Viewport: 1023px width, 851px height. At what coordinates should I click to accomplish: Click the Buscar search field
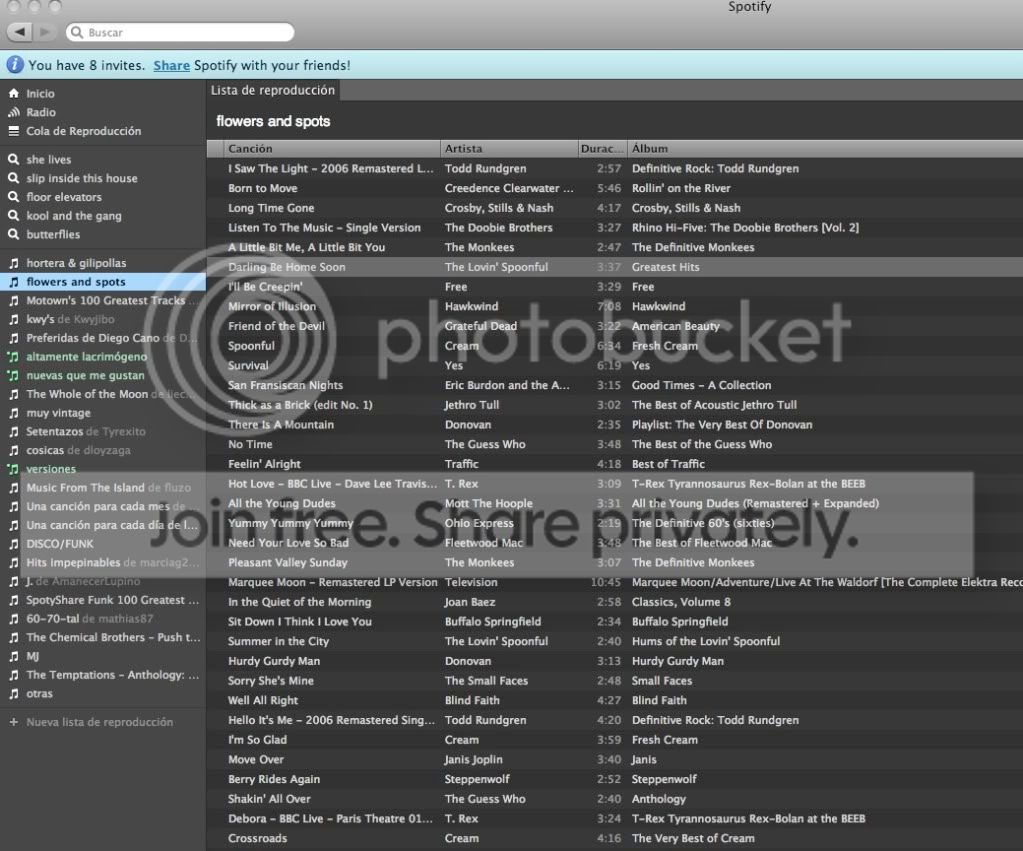click(x=185, y=33)
